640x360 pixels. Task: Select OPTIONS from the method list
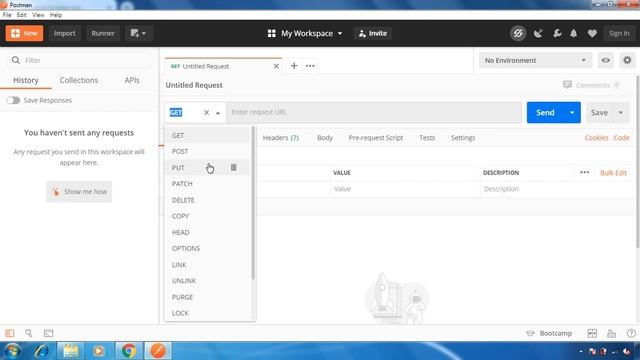click(207, 248)
